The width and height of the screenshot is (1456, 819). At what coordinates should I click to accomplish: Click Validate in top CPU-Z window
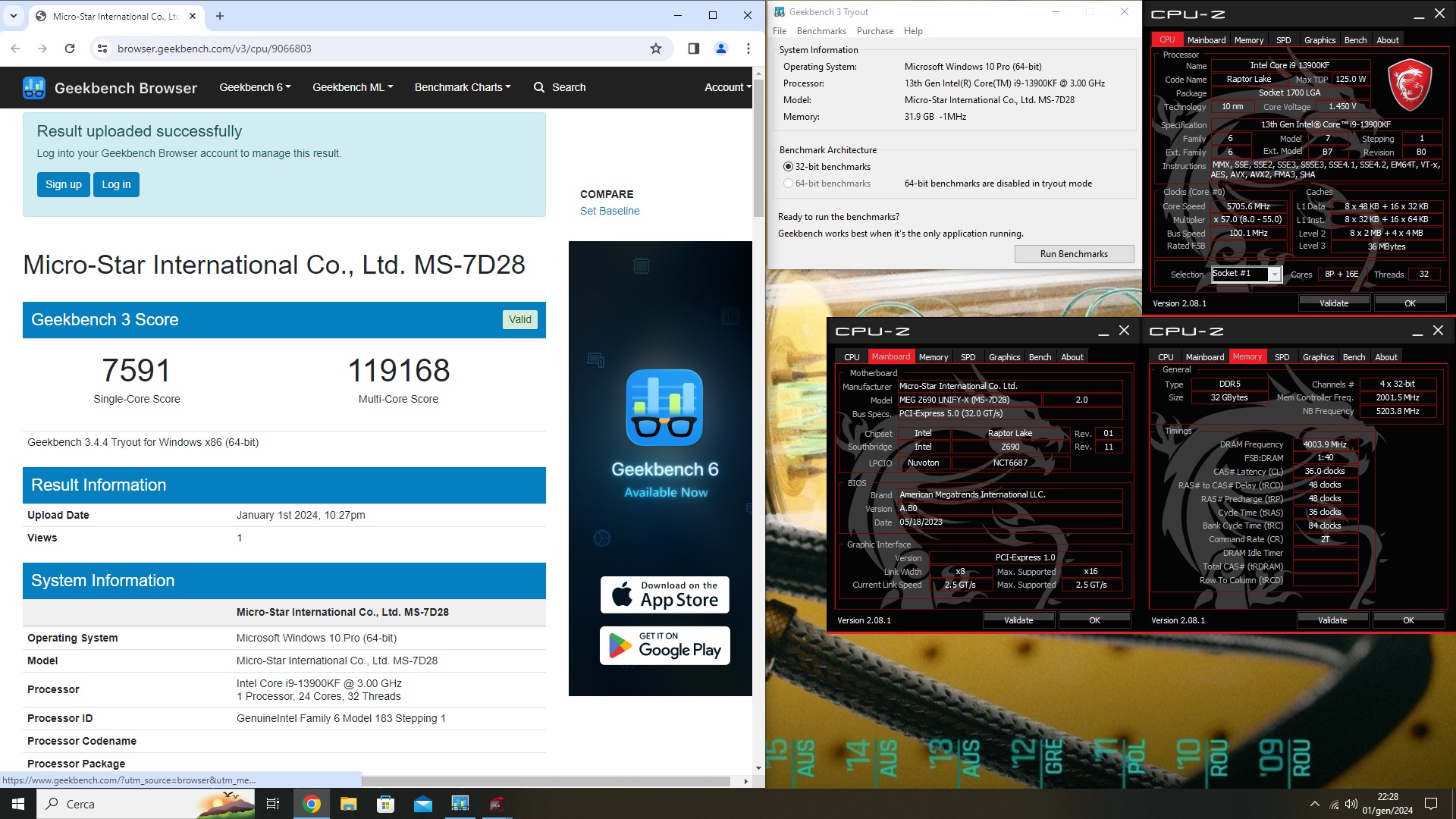coord(1334,303)
